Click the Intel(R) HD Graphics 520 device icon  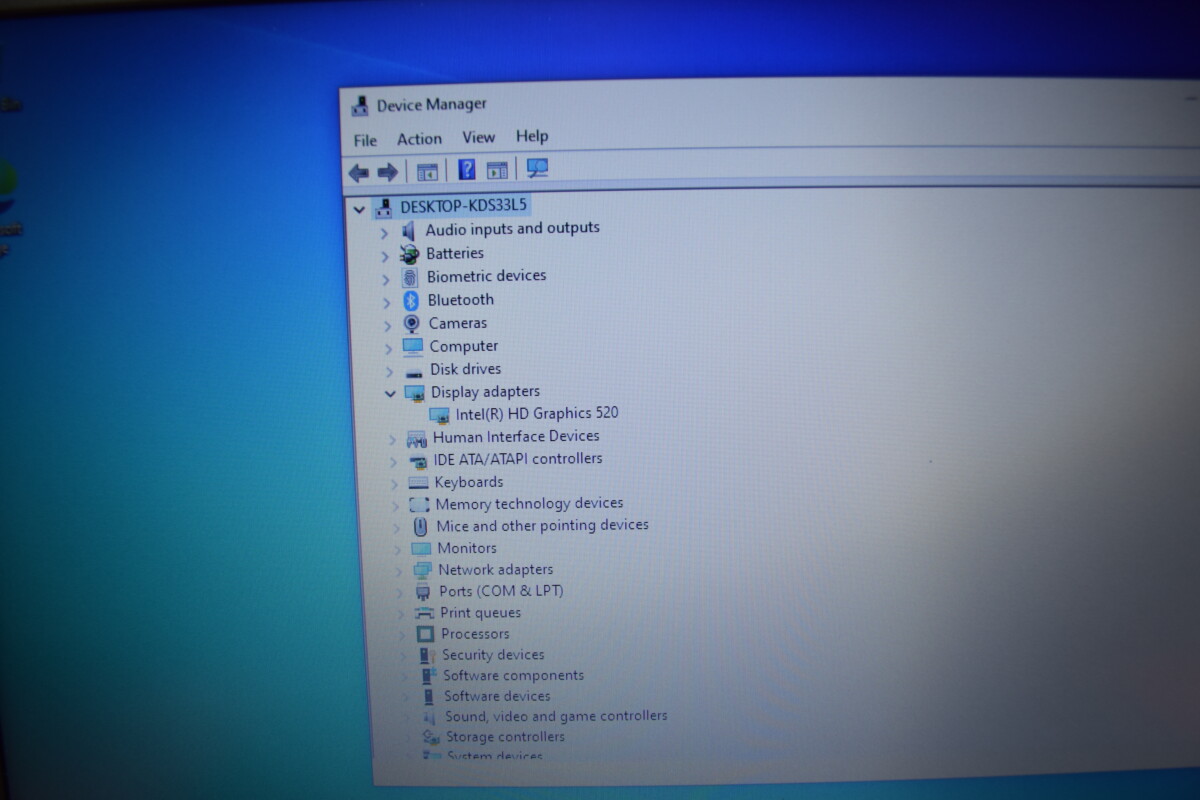[x=439, y=414]
